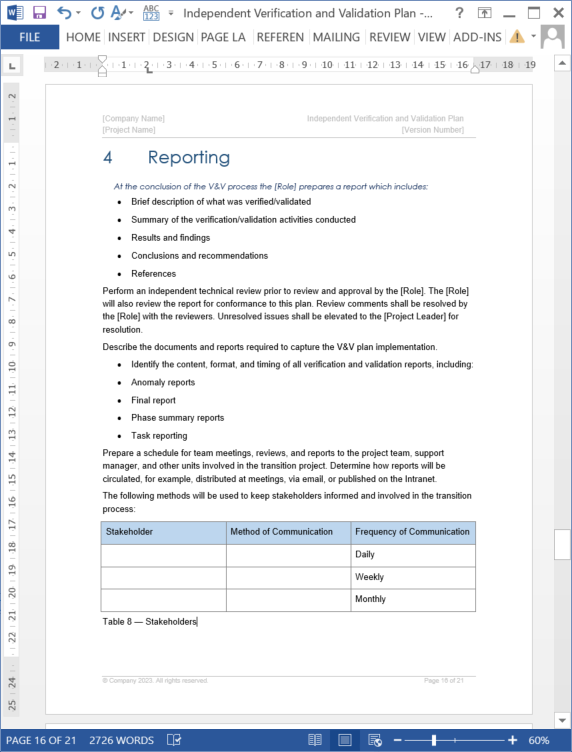Click the yellow warning triangle icon

click(517, 36)
